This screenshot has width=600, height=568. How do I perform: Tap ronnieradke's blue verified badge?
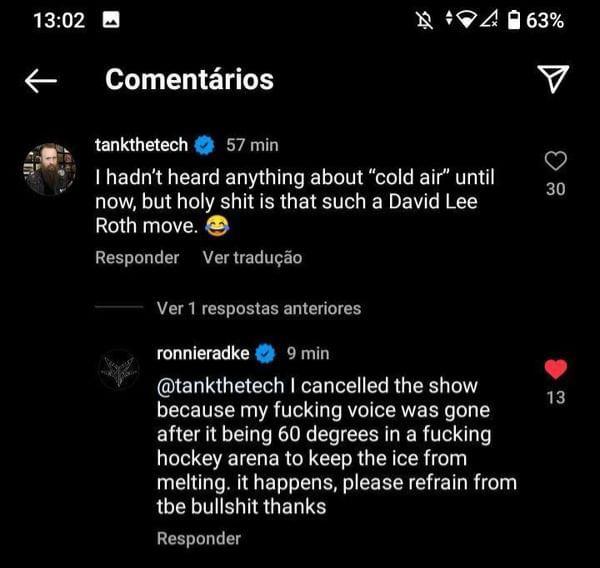(266, 353)
